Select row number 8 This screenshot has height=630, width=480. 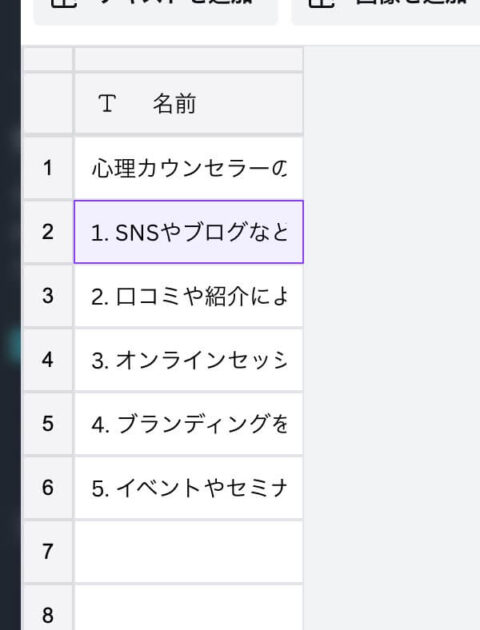click(x=48, y=608)
